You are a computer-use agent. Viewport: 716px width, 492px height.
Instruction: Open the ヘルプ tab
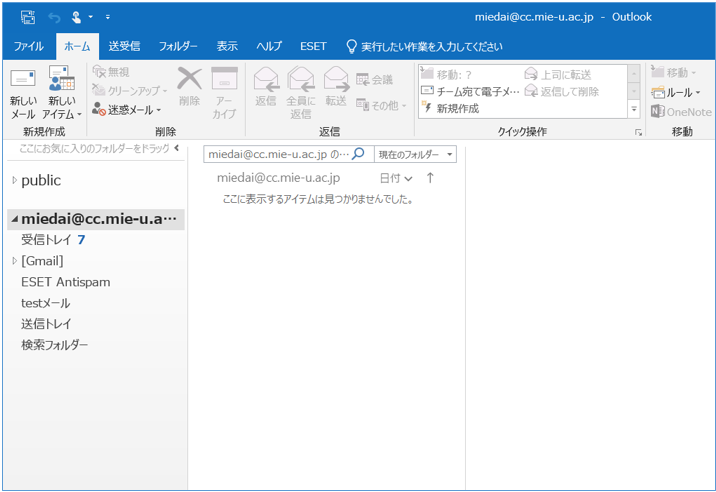268,46
